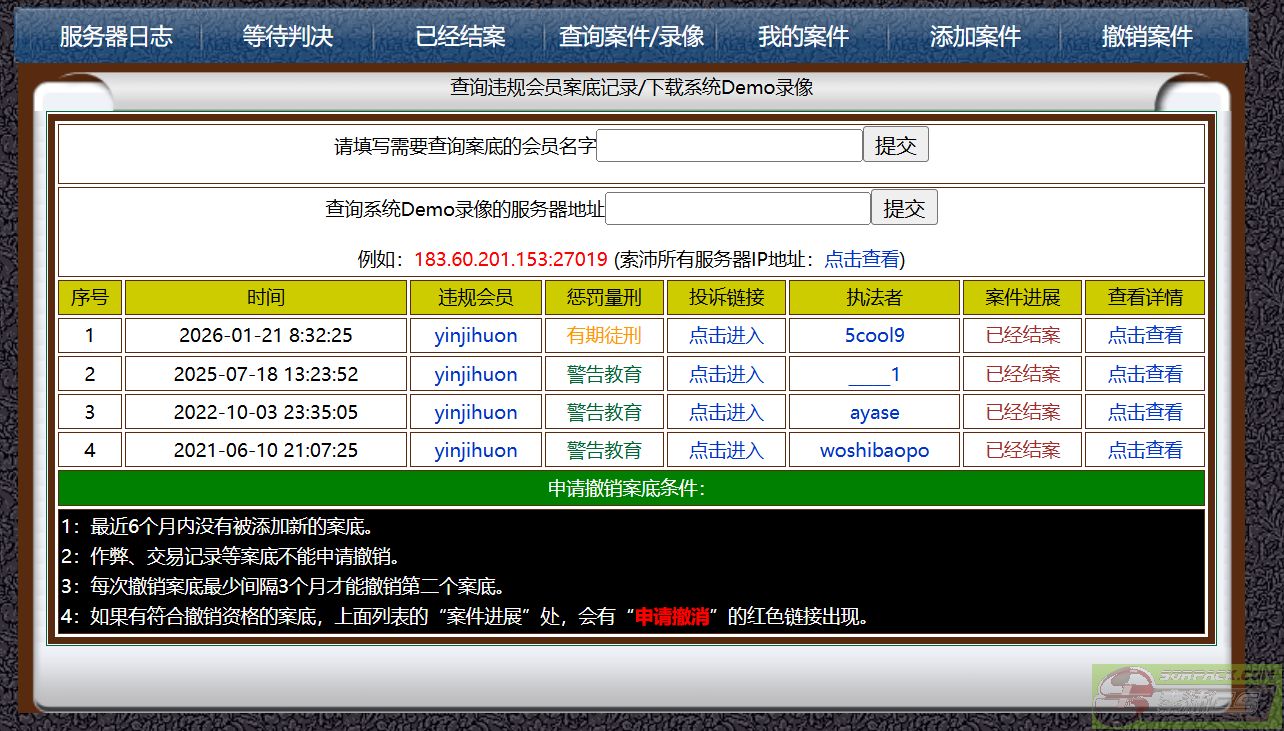View details 点击查看 for case number 4
Viewport: 1284px width, 731px height.
pyautogui.click(x=1144, y=451)
